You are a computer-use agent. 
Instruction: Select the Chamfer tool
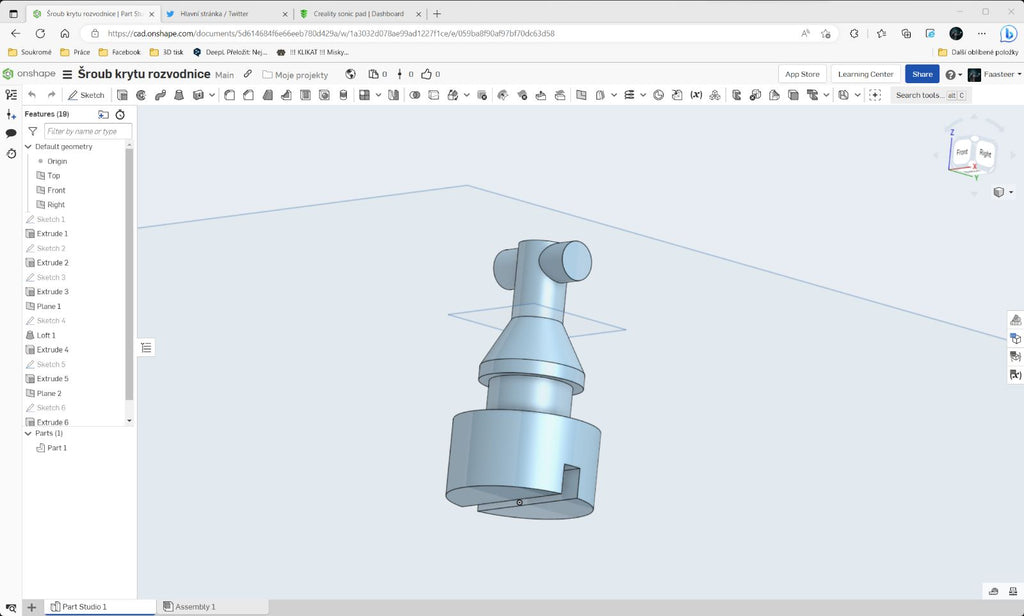[248, 95]
